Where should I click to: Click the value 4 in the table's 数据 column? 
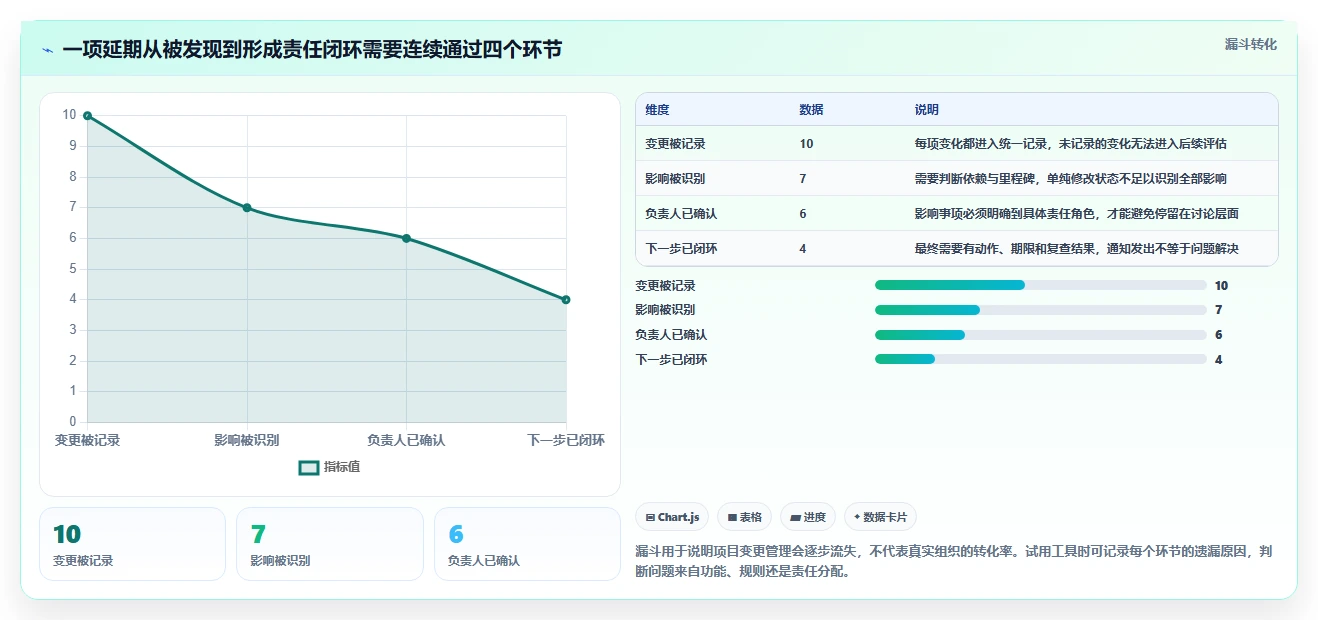(x=803, y=248)
